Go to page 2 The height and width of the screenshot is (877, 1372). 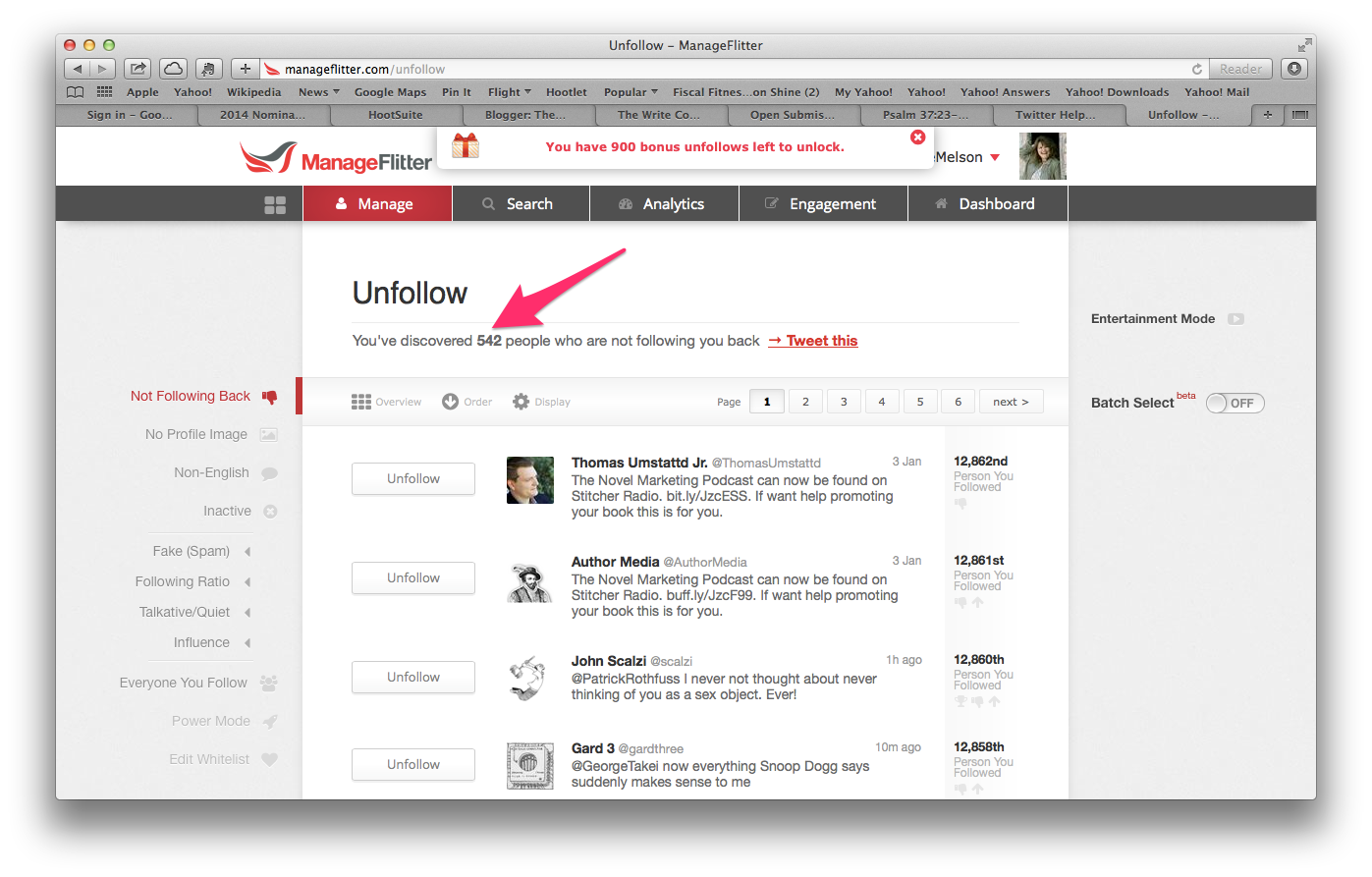coord(805,402)
